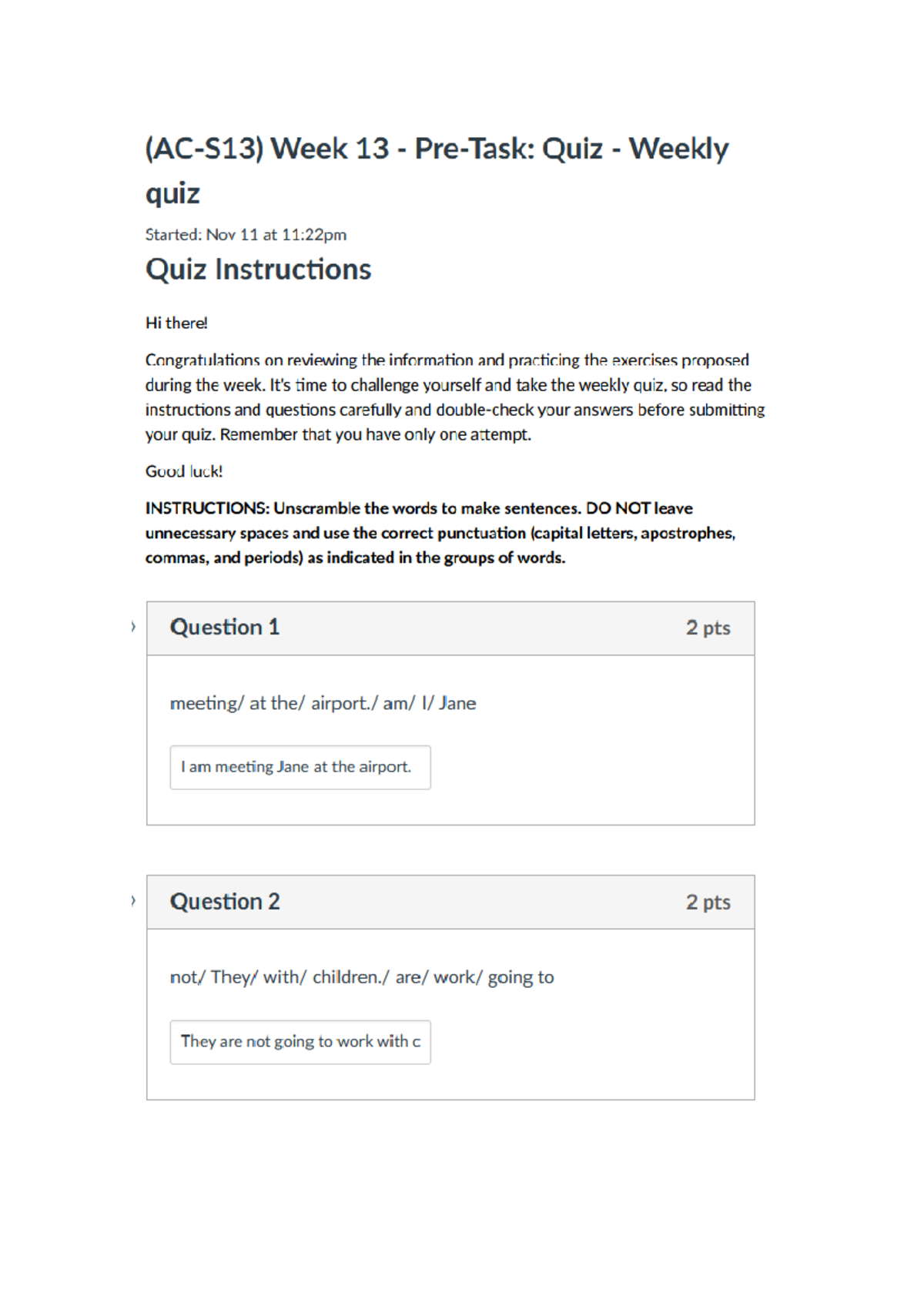The width and height of the screenshot is (924, 1306).
Task: Click the 2 pts label on Question 1
Action: pyautogui.click(x=709, y=628)
